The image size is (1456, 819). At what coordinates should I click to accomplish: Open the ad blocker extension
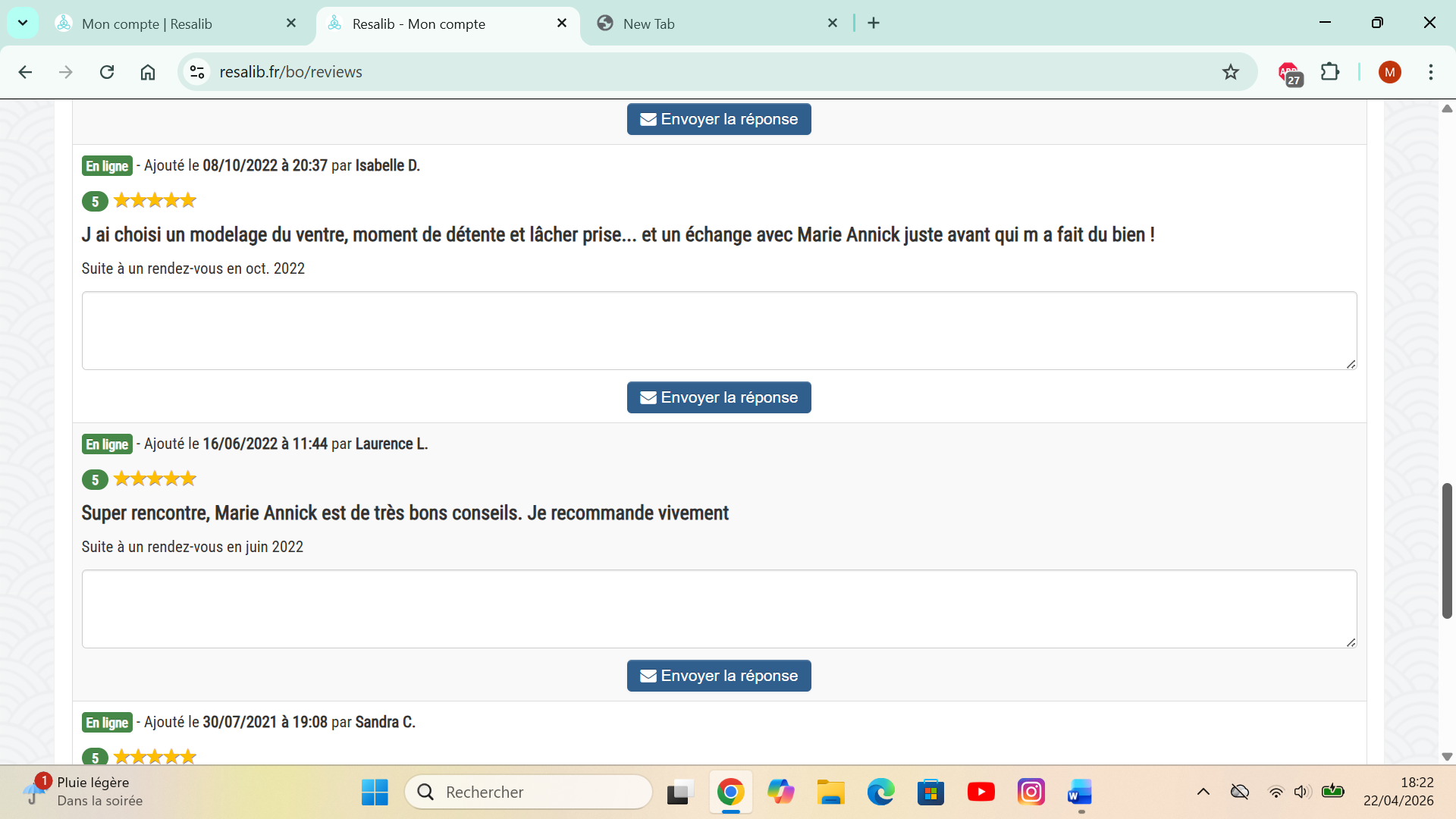(1289, 73)
